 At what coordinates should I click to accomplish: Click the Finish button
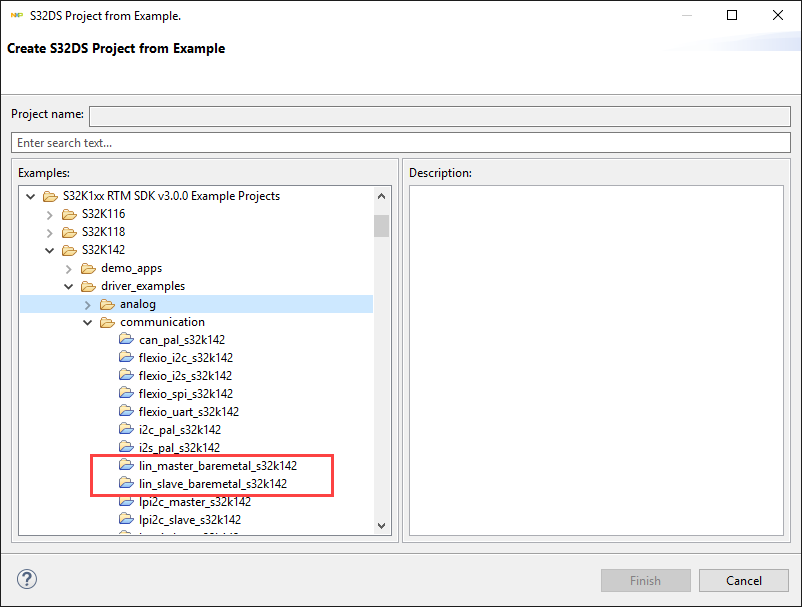click(645, 580)
